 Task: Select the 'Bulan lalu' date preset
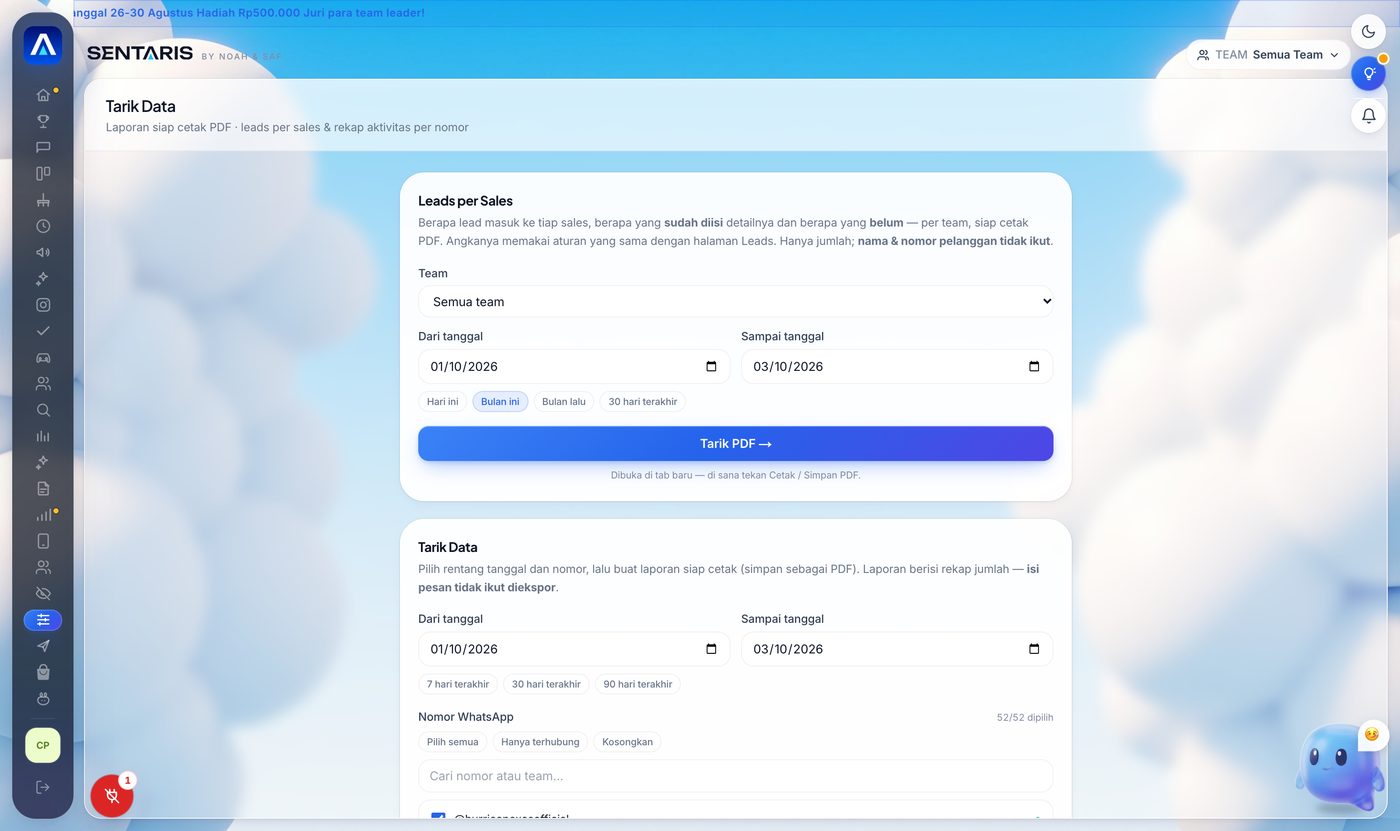[564, 401]
